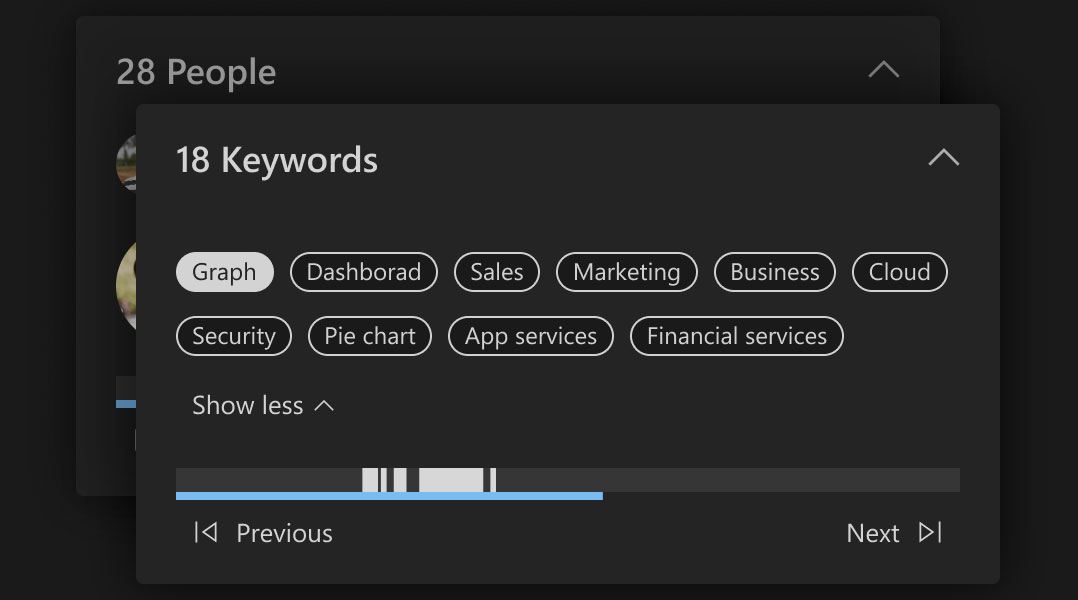The height and width of the screenshot is (600, 1078).
Task: Collapse the 28 People panel chevron
Action: (883, 71)
